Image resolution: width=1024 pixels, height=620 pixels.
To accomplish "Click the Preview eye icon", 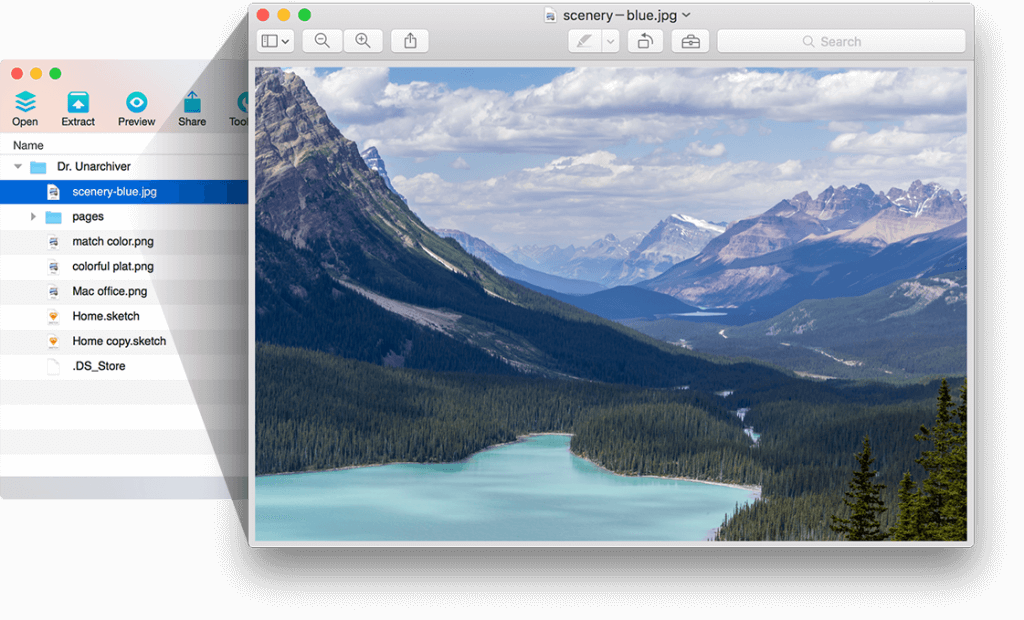I will pyautogui.click(x=136, y=103).
